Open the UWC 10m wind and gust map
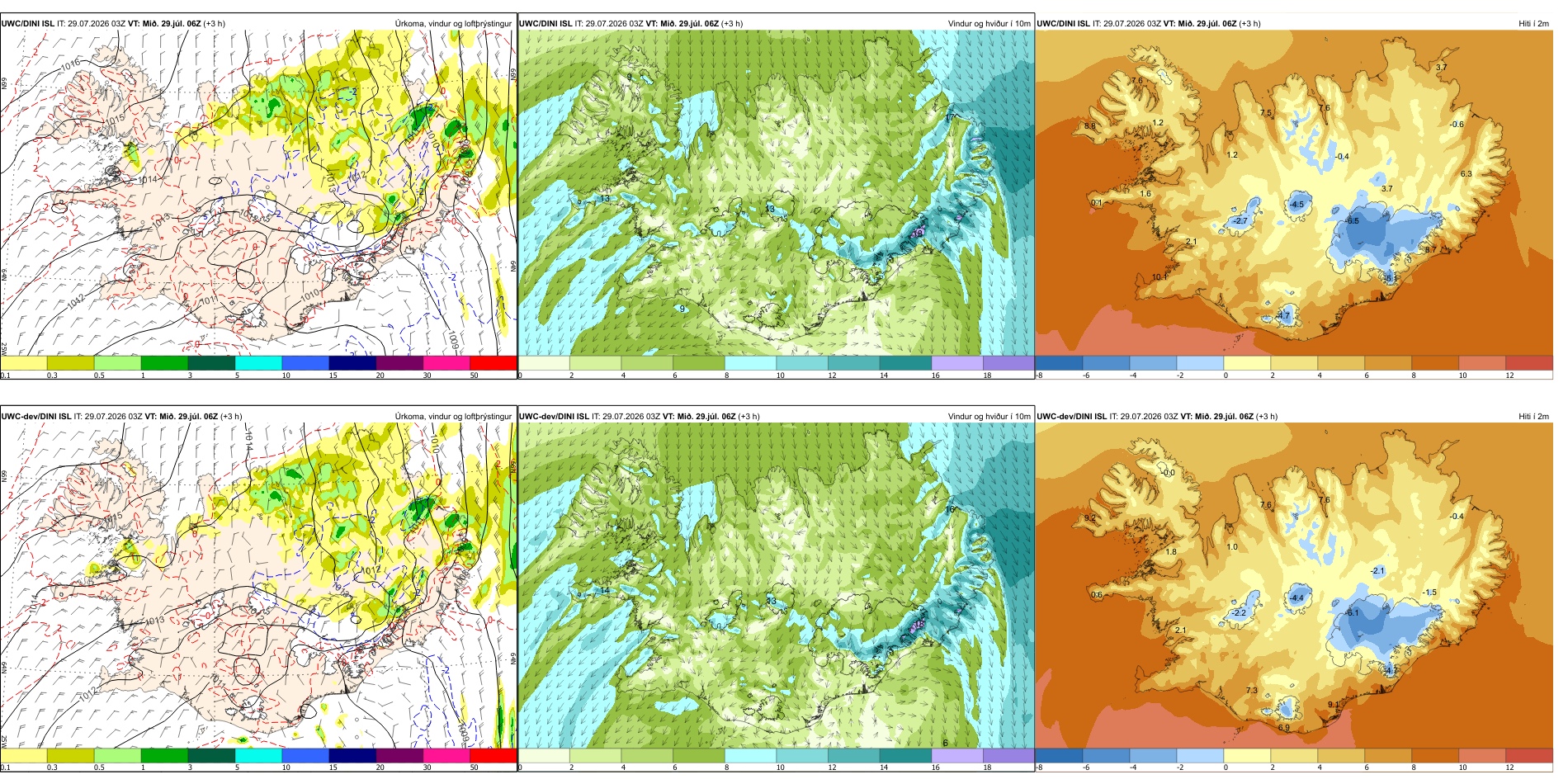 tap(776, 193)
